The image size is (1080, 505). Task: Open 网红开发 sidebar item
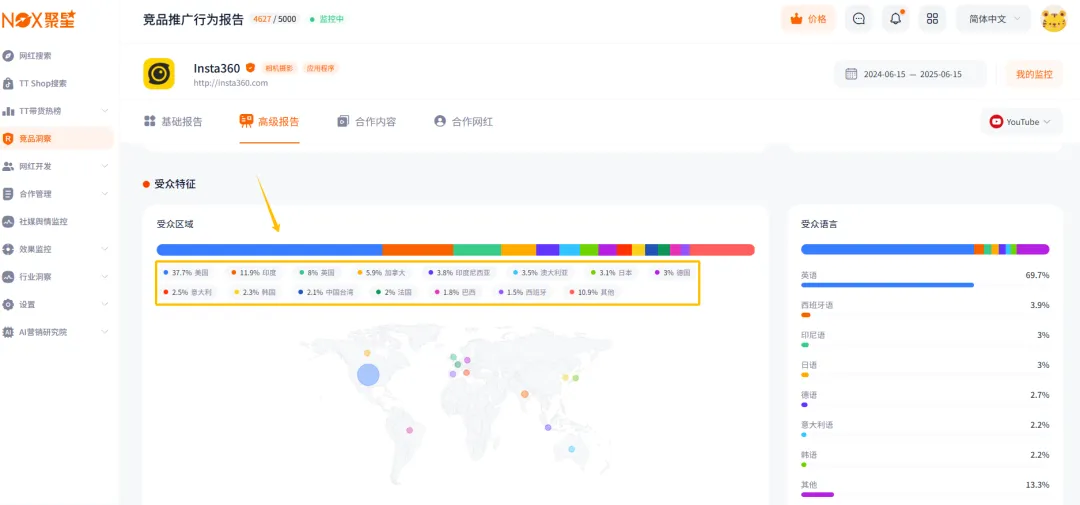35,166
